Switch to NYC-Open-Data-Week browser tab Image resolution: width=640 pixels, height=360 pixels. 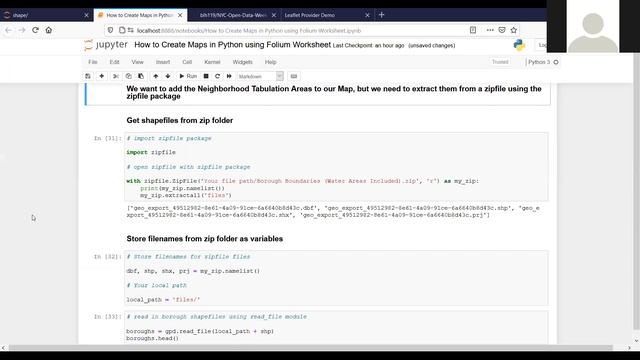click(233, 15)
